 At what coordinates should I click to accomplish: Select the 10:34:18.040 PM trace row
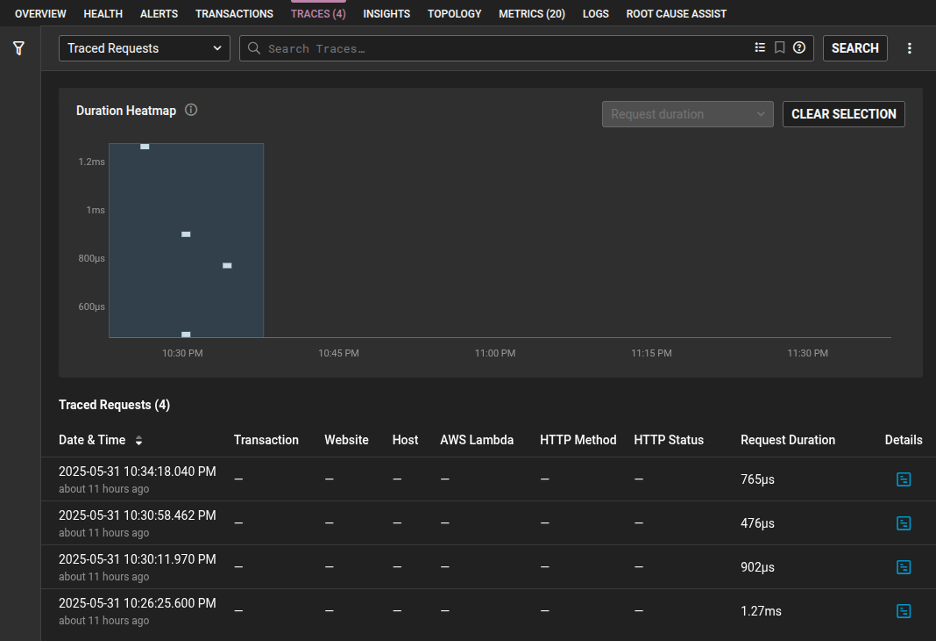tap(488, 480)
